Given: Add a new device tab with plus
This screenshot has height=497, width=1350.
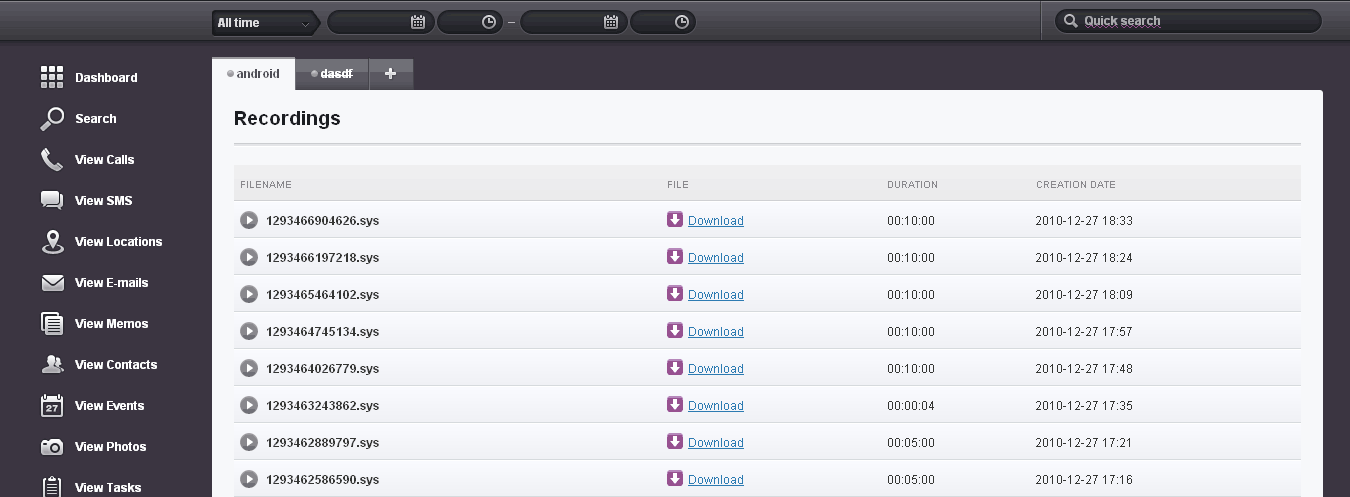Looking at the screenshot, I should pos(391,74).
